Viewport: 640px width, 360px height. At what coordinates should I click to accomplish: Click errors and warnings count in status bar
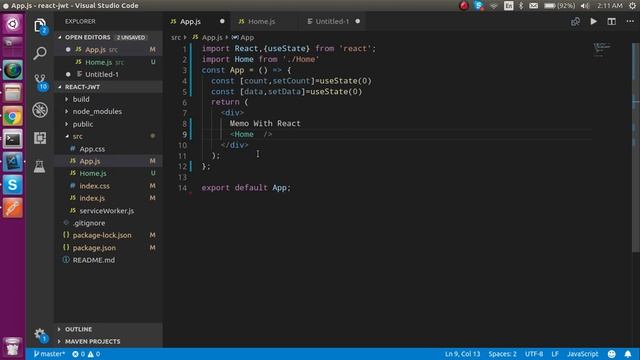coord(86,354)
